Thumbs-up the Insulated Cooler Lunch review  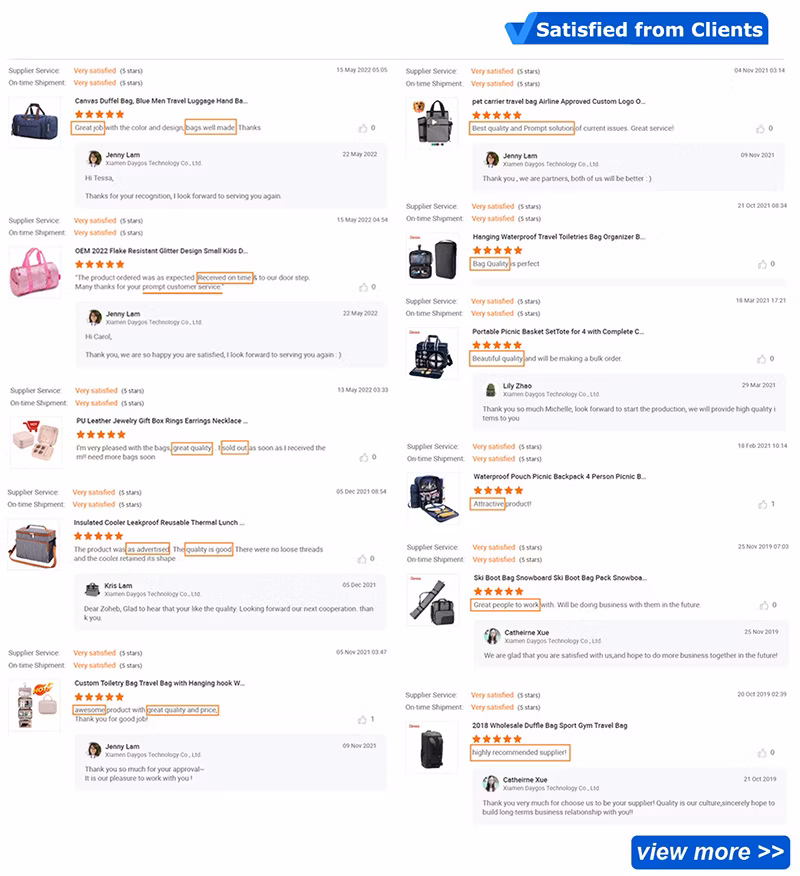363,559
